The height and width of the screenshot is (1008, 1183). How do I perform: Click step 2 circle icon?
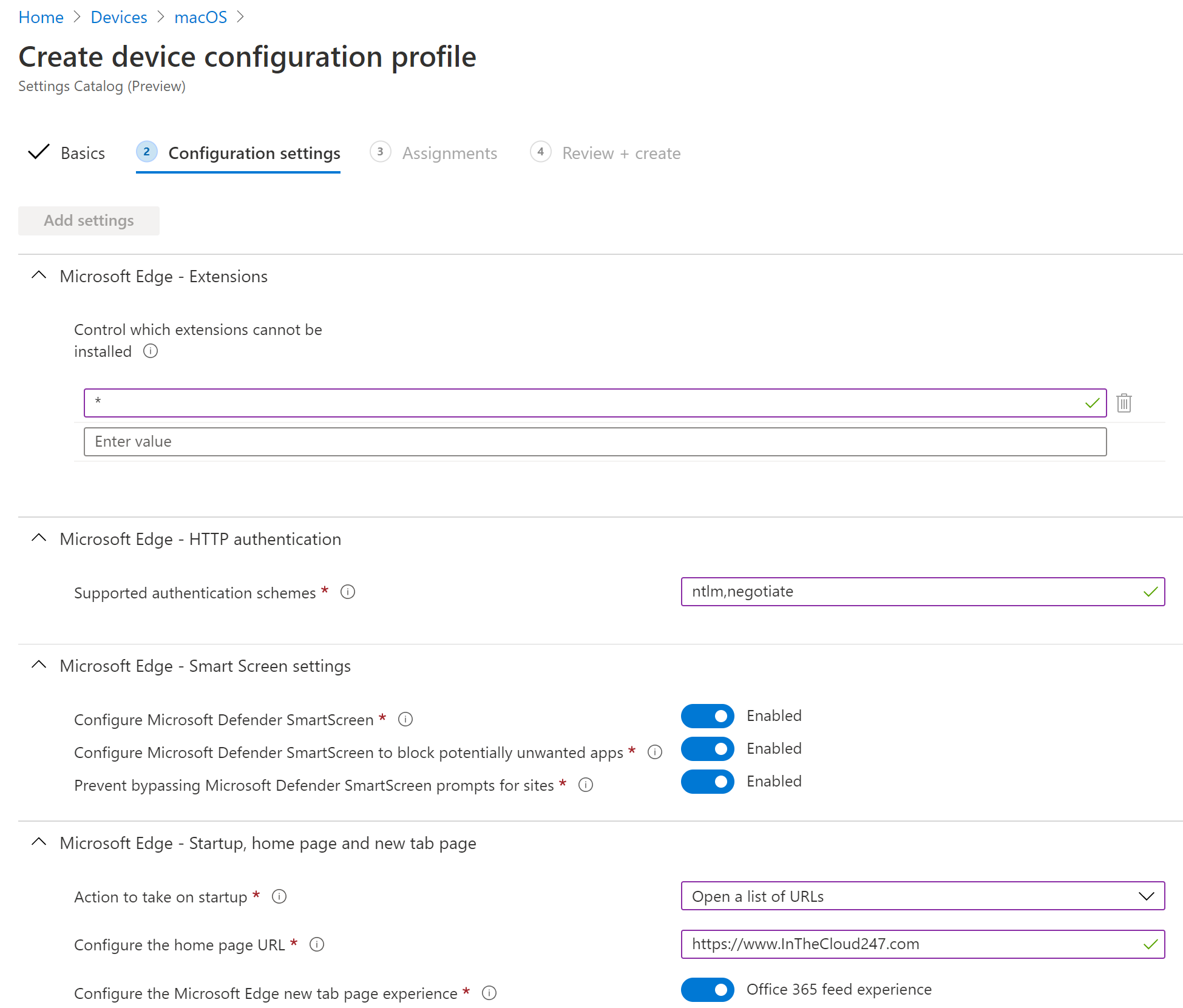[146, 152]
